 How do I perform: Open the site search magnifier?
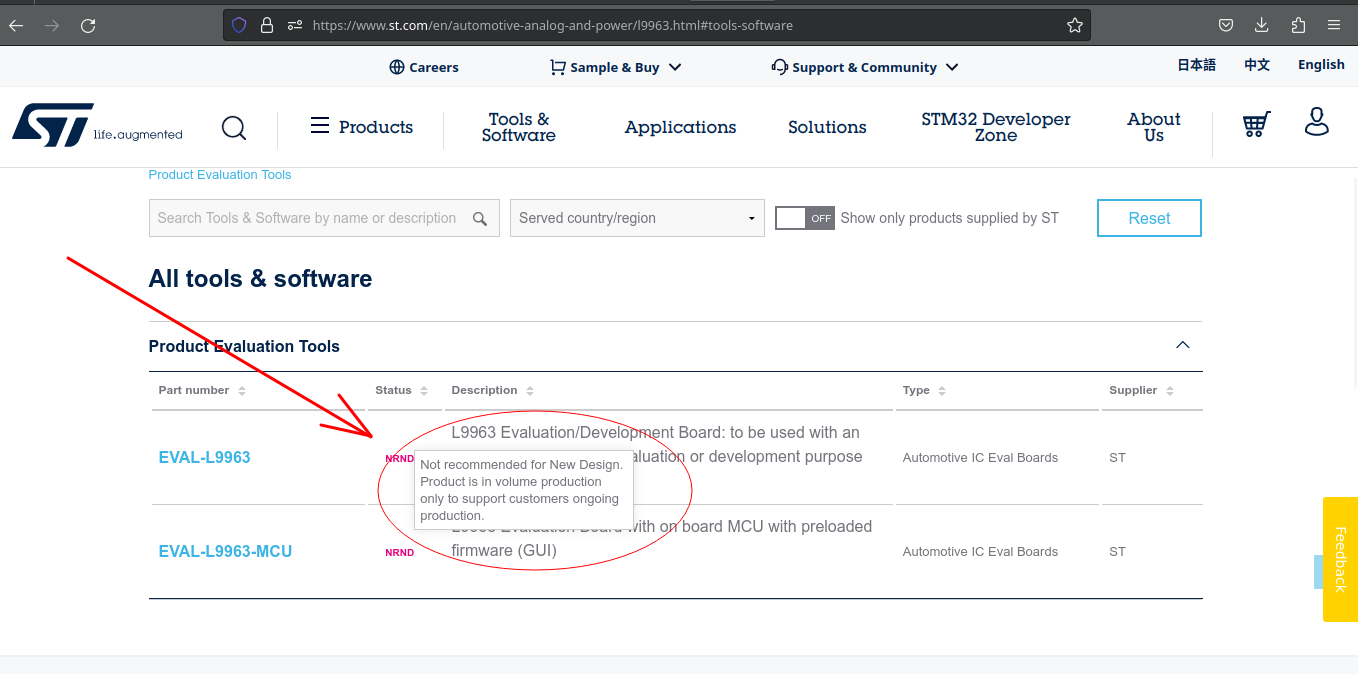(233, 127)
